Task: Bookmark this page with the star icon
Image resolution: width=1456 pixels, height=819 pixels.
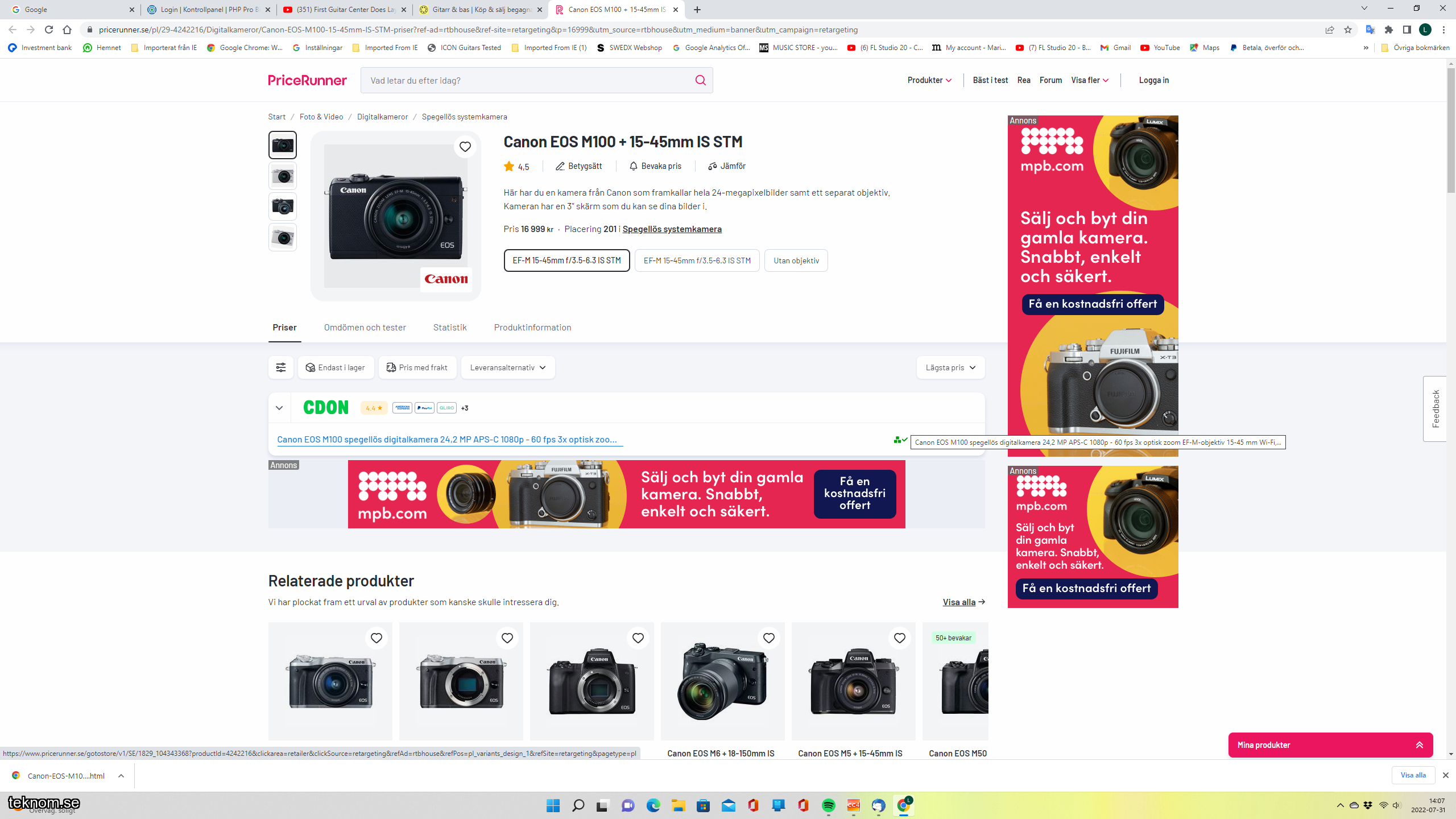Action: point(1348,30)
